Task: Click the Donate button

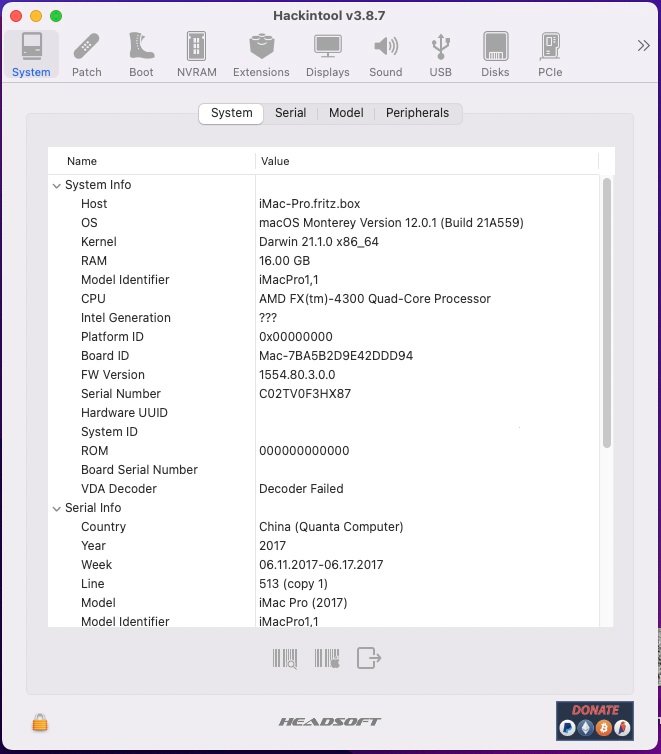Action: click(x=595, y=720)
